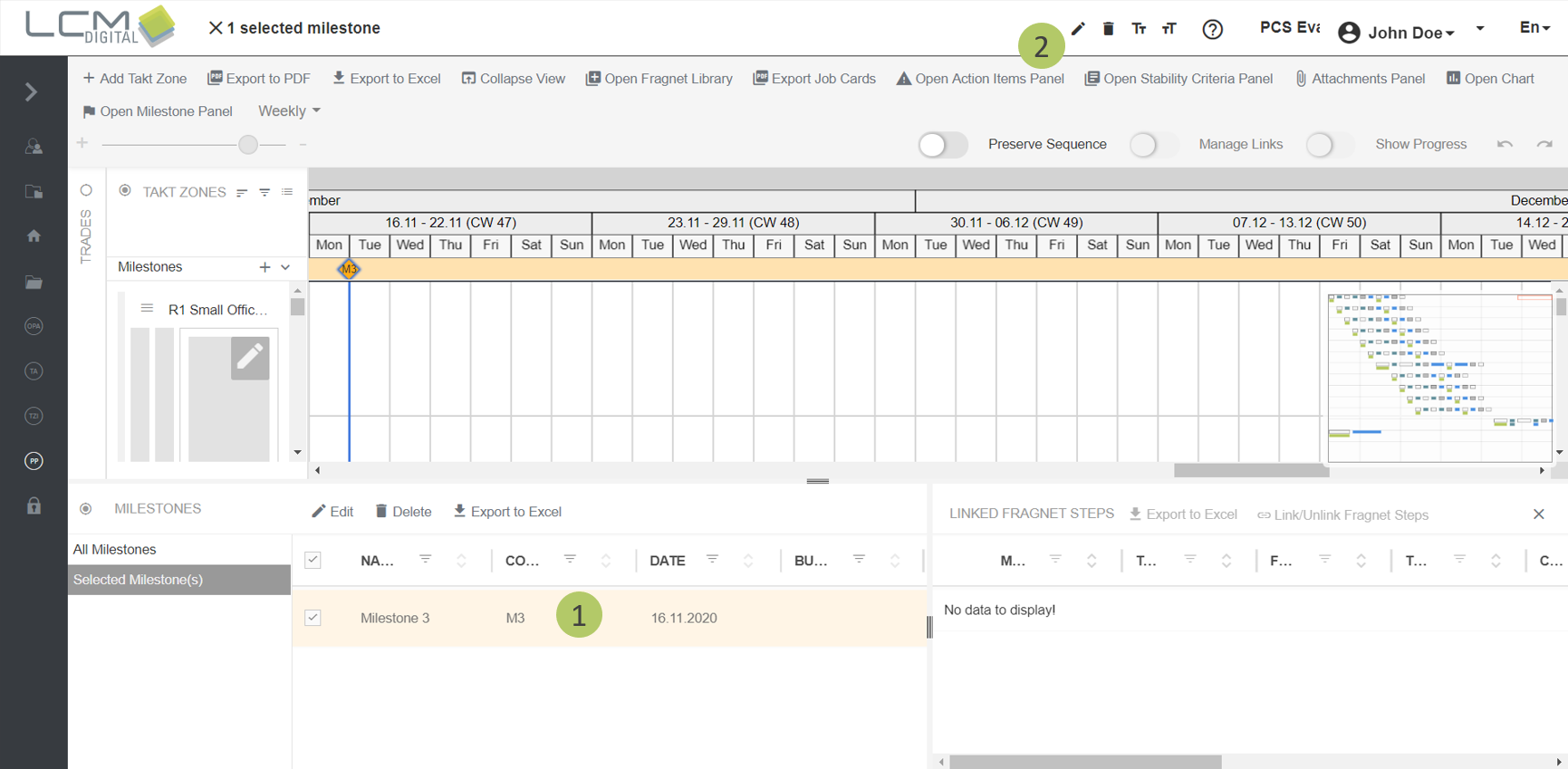
Task: Uncheck the Milestone 3 row checkbox
Action: pos(313,618)
